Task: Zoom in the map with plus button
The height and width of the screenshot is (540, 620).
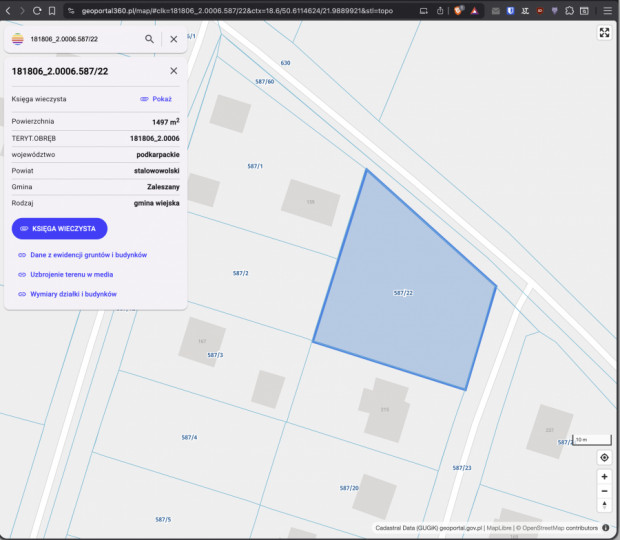Action: tap(604, 477)
